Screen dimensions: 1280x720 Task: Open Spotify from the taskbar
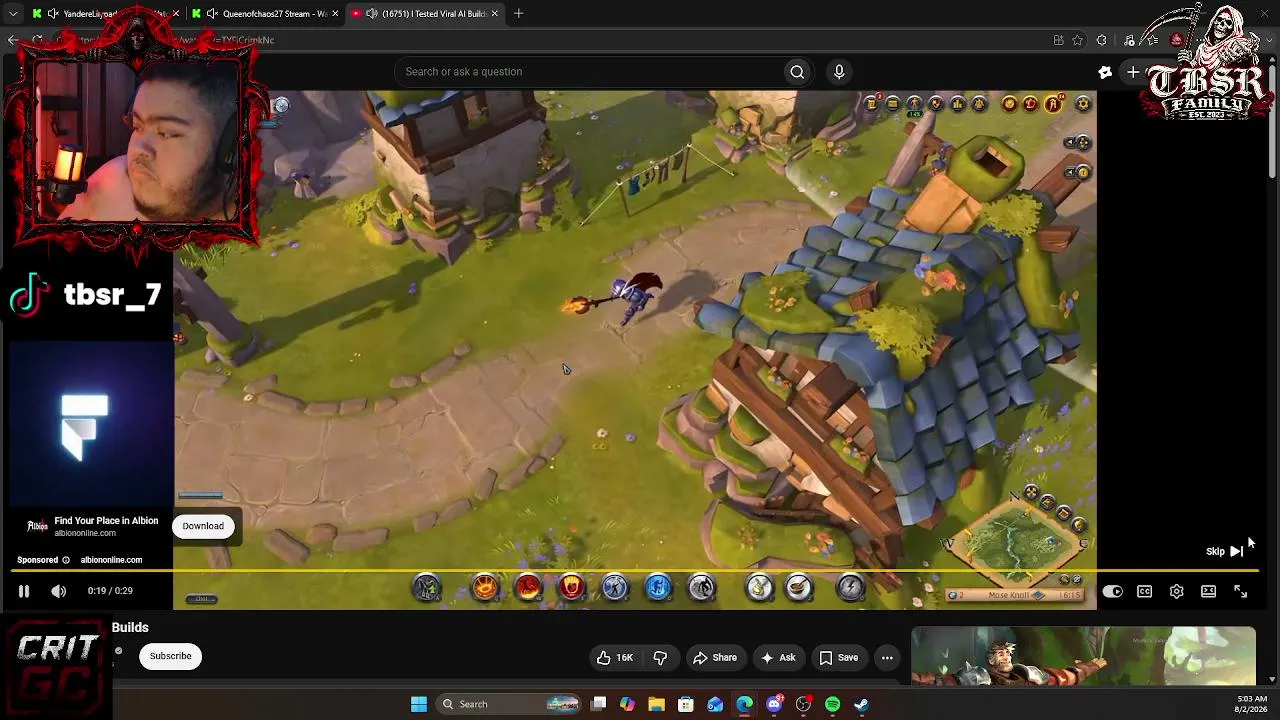(833, 704)
